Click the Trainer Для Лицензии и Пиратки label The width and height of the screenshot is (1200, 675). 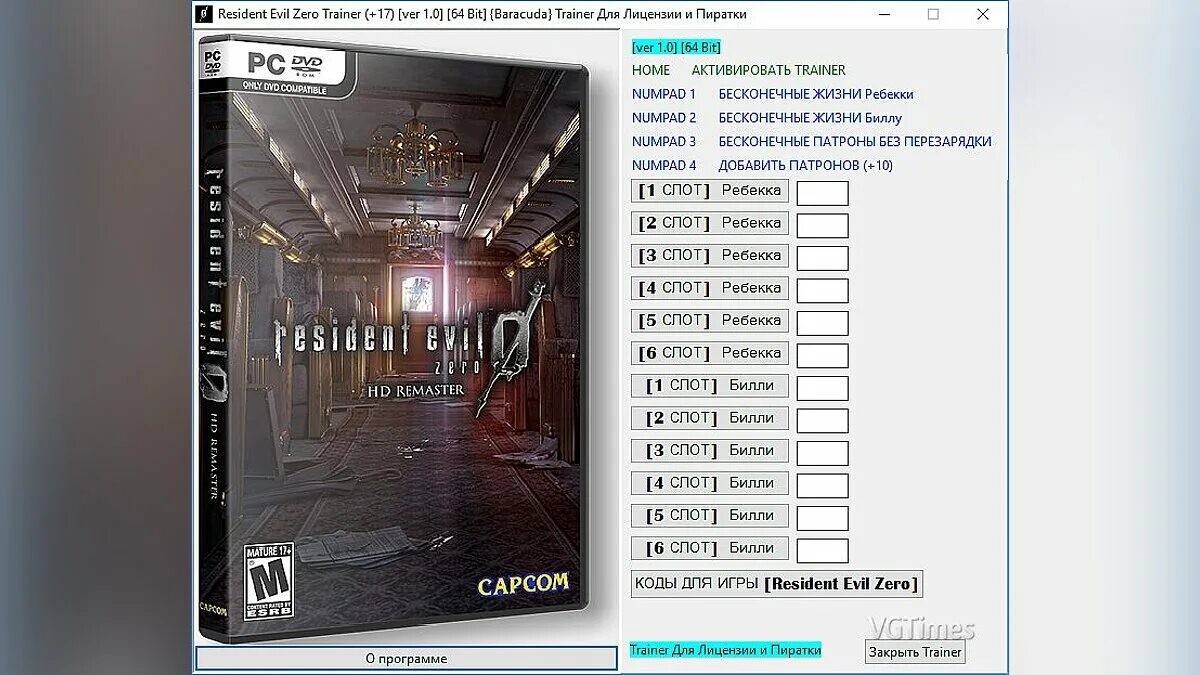pos(725,650)
